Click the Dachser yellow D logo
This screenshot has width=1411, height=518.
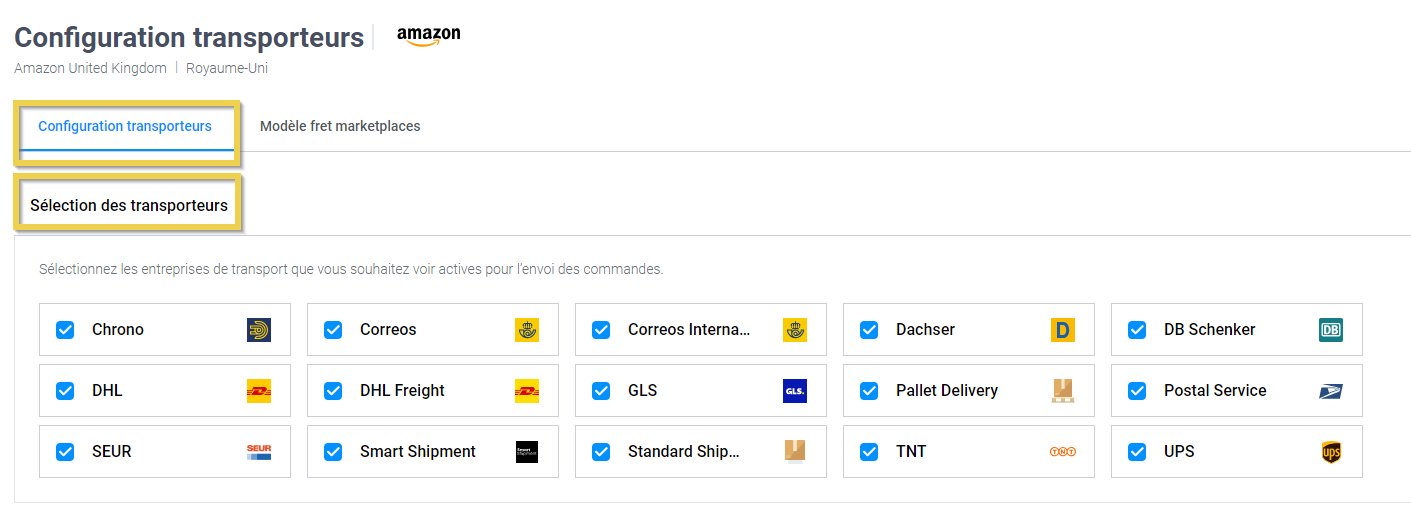point(1063,330)
